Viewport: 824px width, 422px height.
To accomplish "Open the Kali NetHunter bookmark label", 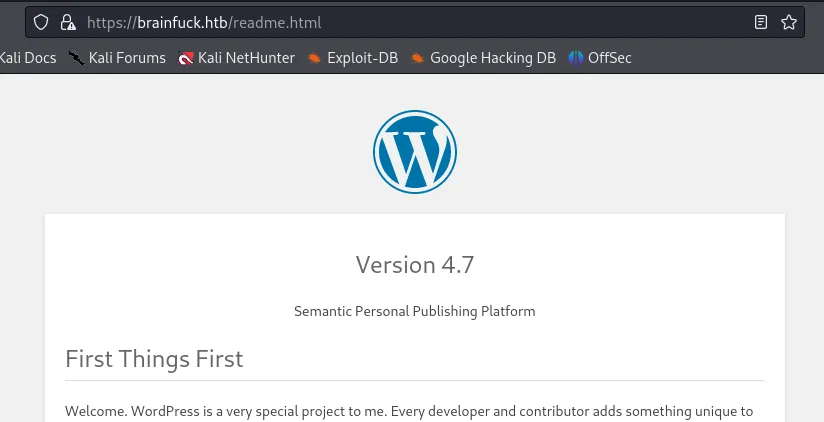I will click(246, 58).
